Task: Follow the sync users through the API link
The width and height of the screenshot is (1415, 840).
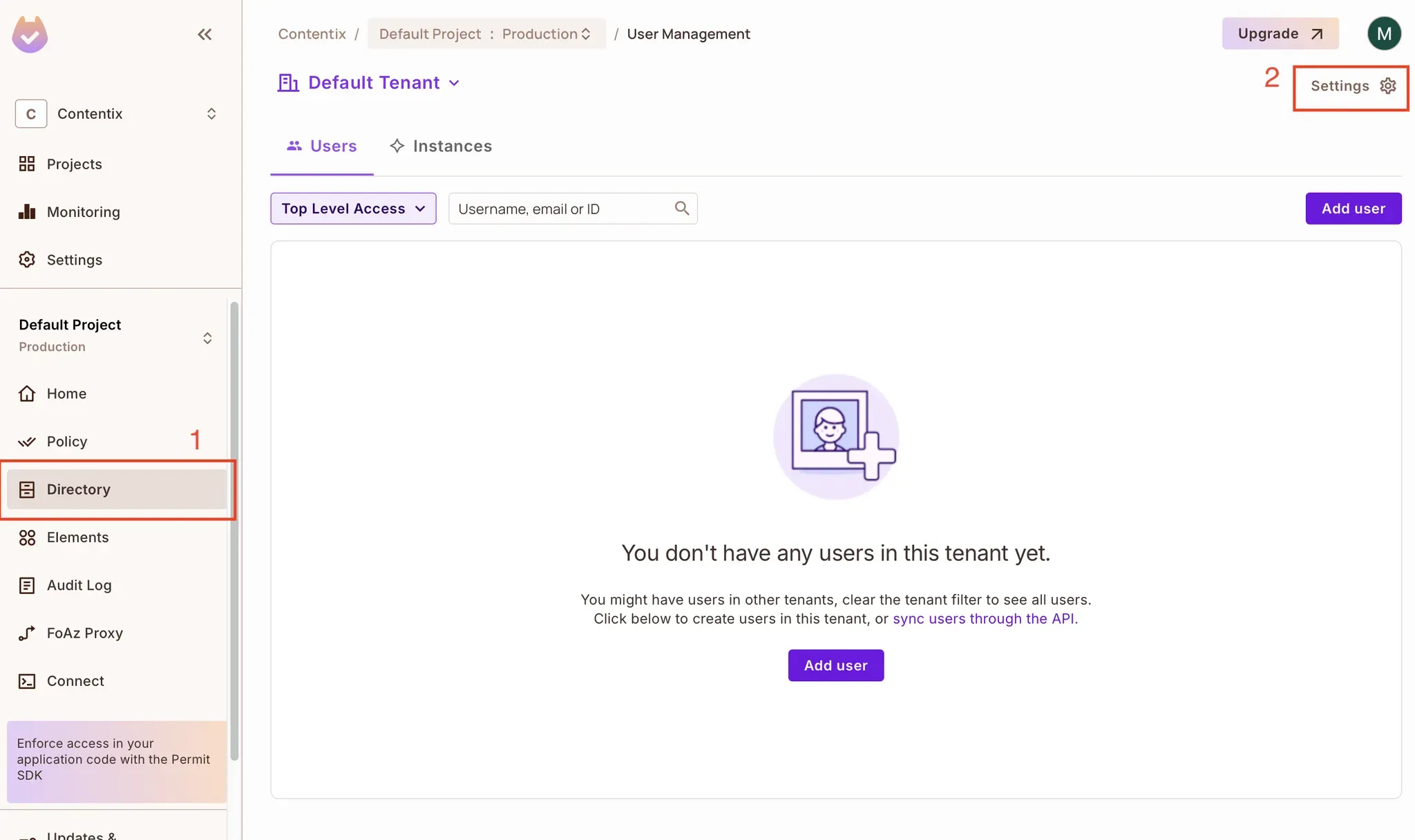Action: (x=985, y=619)
